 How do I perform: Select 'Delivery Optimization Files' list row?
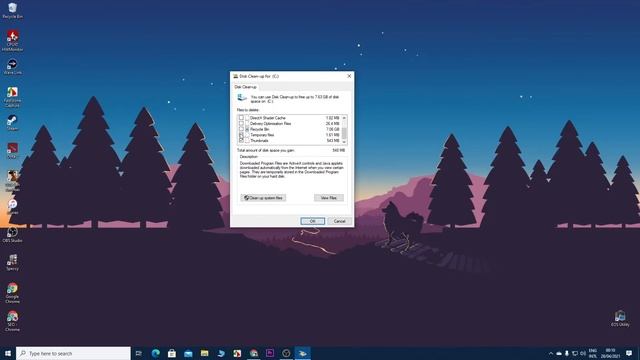tap(290, 123)
